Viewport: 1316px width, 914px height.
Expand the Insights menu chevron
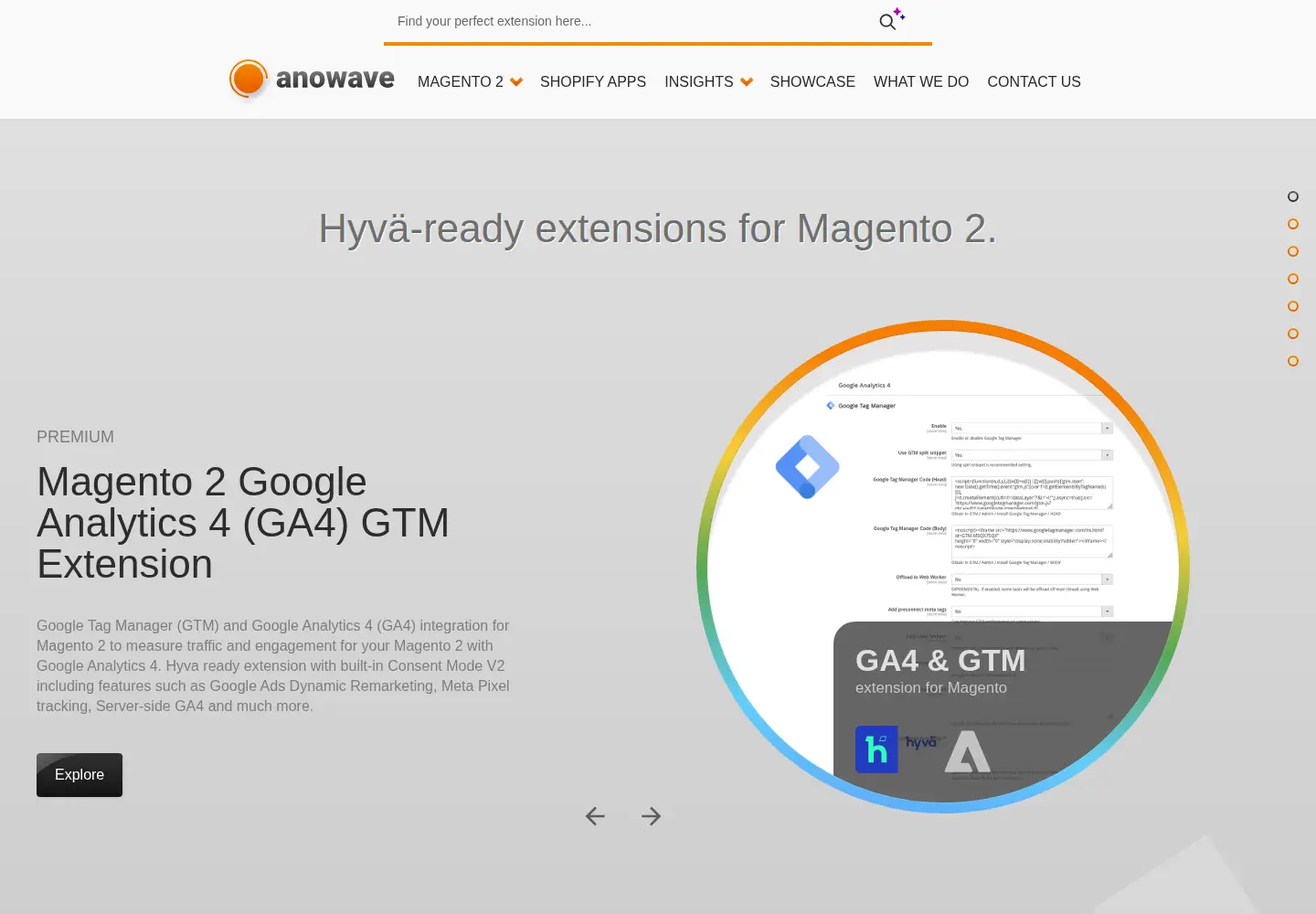click(x=747, y=82)
